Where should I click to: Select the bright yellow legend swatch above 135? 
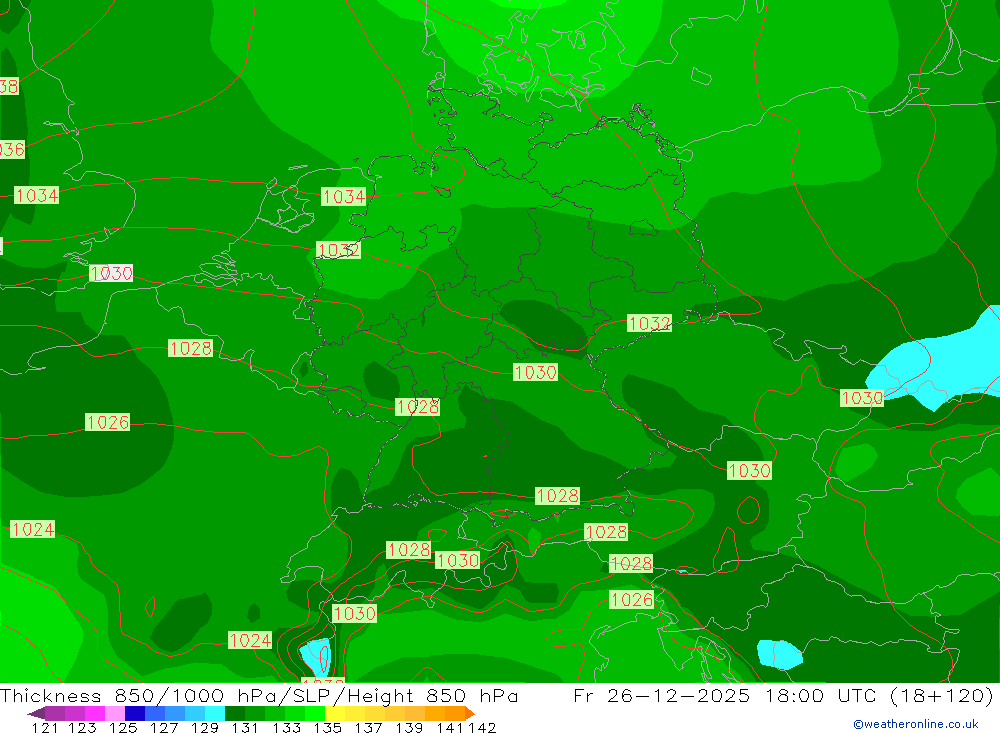point(335,713)
